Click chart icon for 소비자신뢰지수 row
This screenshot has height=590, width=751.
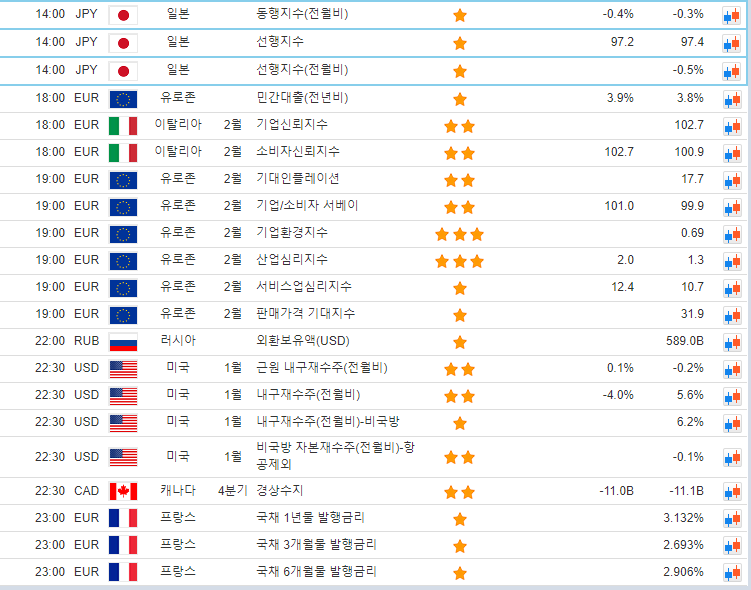coord(730,153)
